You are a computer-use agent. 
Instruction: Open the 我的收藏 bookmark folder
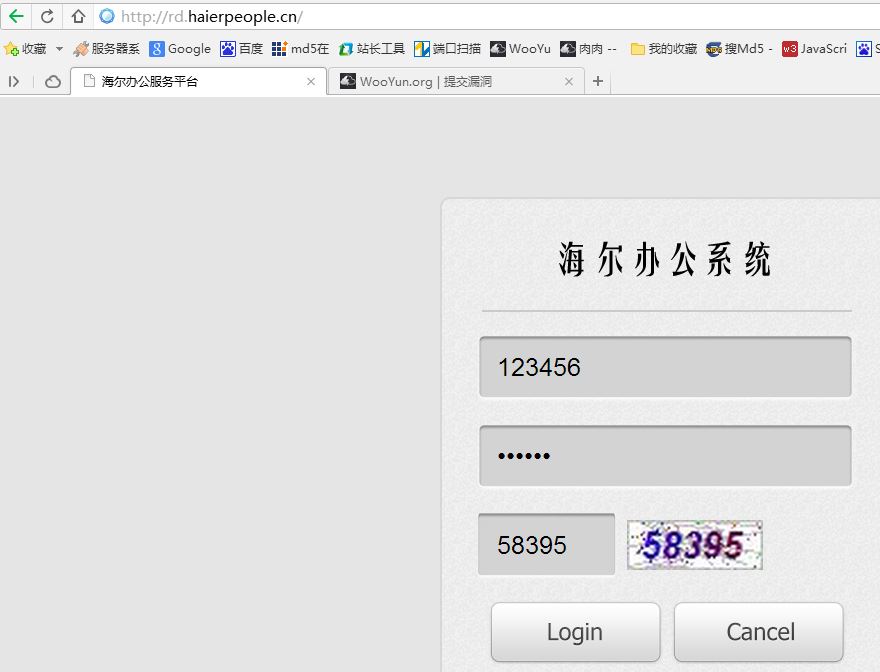(x=664, y=49)
